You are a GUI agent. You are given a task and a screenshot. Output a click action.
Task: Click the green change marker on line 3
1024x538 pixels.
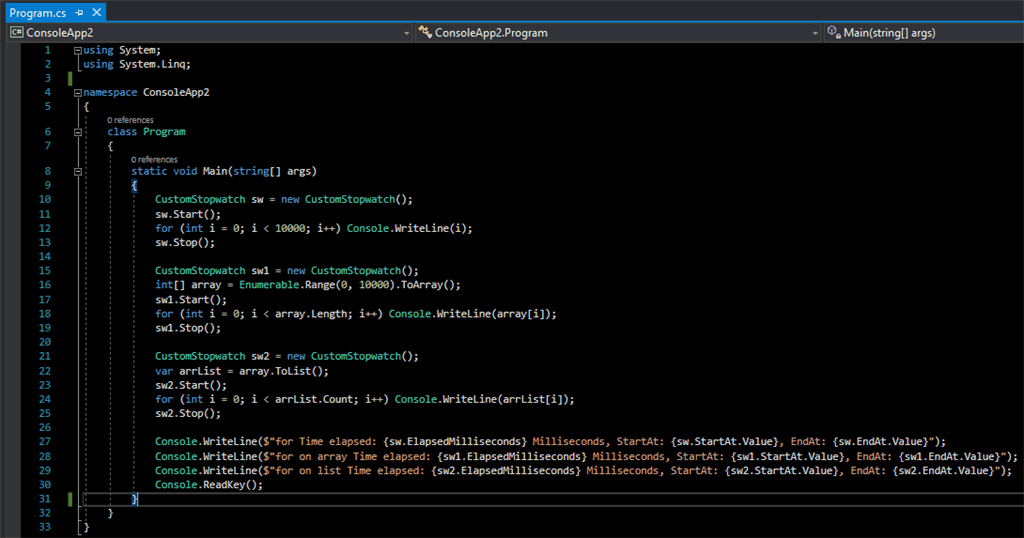(70, 78)
